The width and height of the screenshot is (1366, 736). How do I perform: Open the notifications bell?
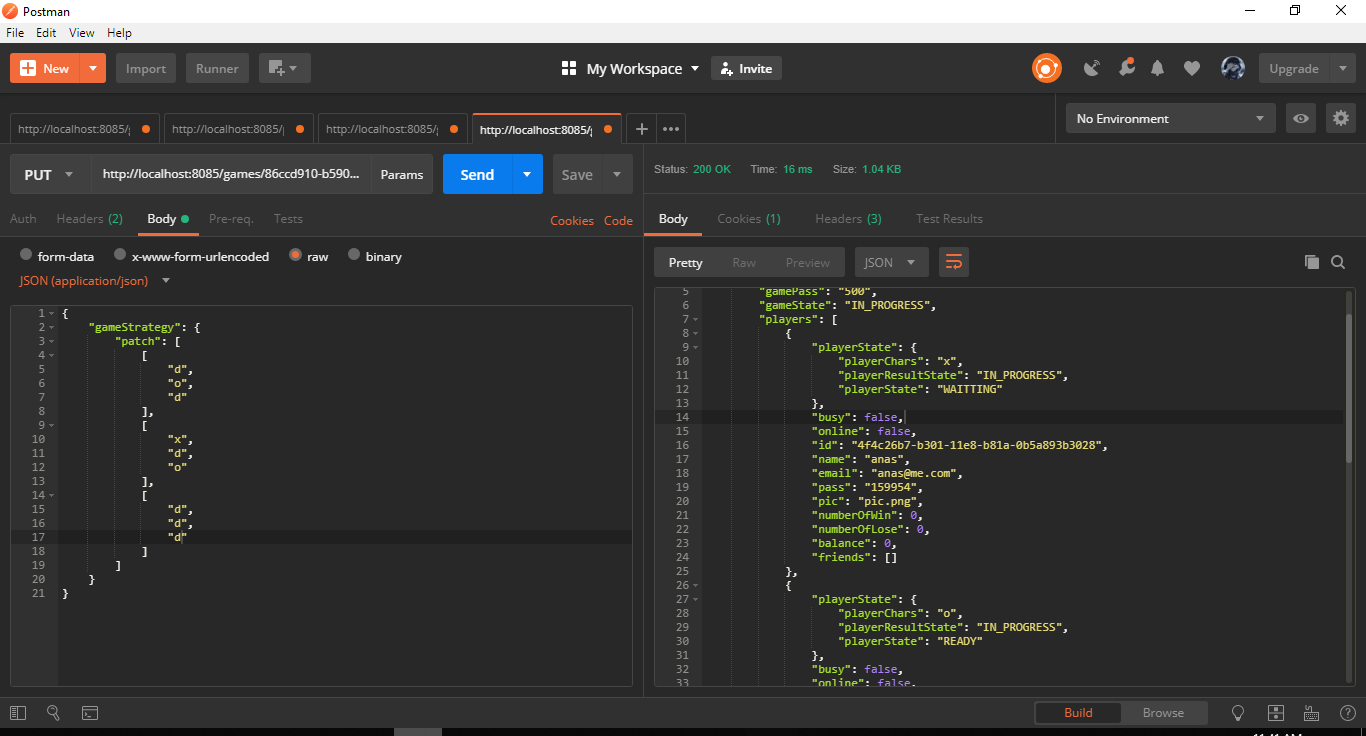coord(1158,68)
